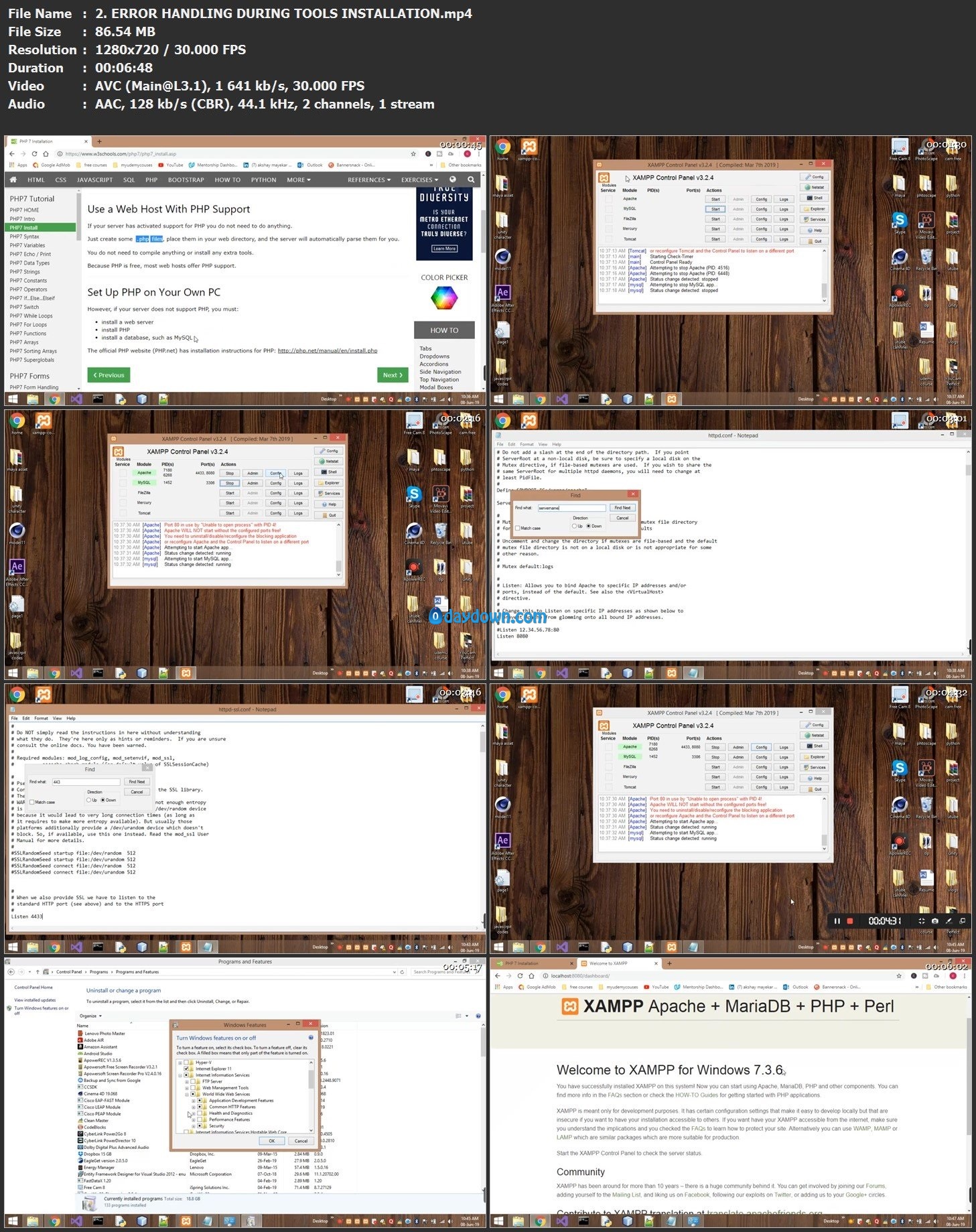Bookmark localhost dashboard page with the star icon
Screen dimensions: 976x1232
pos(898,975)
